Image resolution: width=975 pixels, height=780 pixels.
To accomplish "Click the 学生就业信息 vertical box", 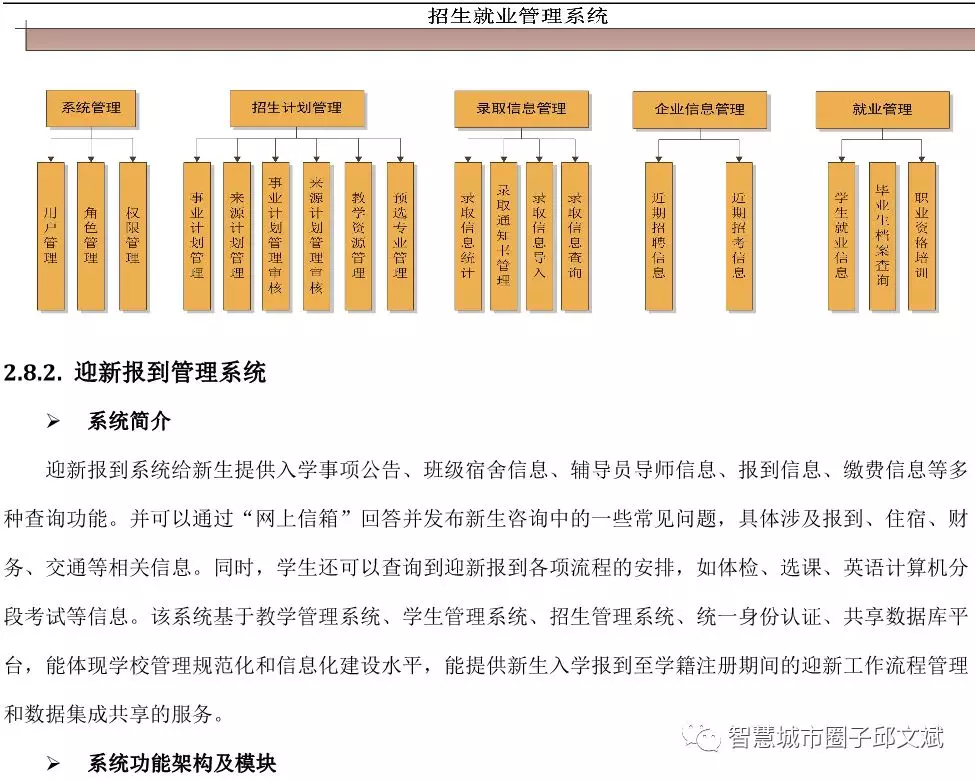I will pyautogui.click(x=842, y=236).
